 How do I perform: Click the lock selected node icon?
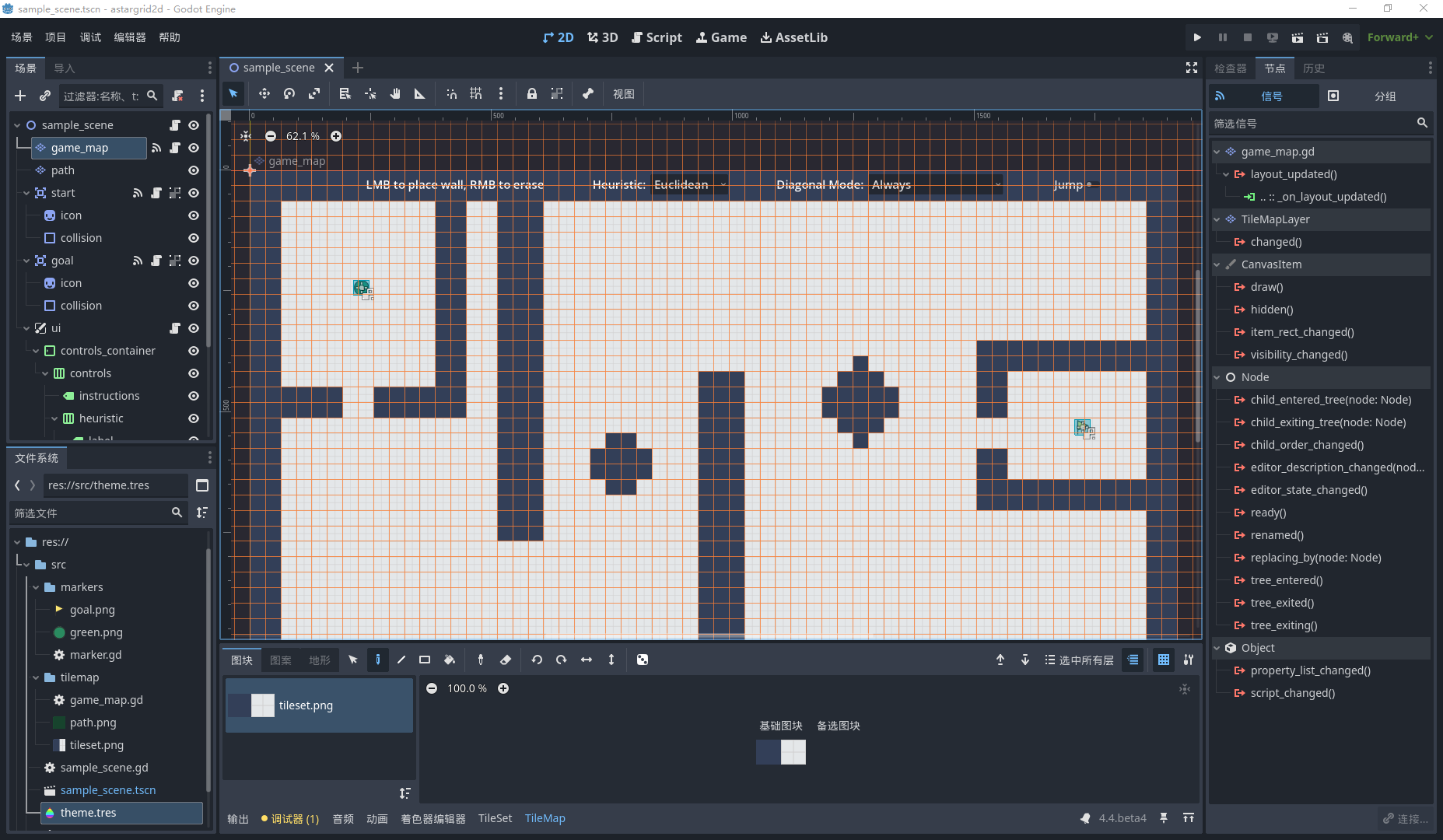tap(532, 93)
